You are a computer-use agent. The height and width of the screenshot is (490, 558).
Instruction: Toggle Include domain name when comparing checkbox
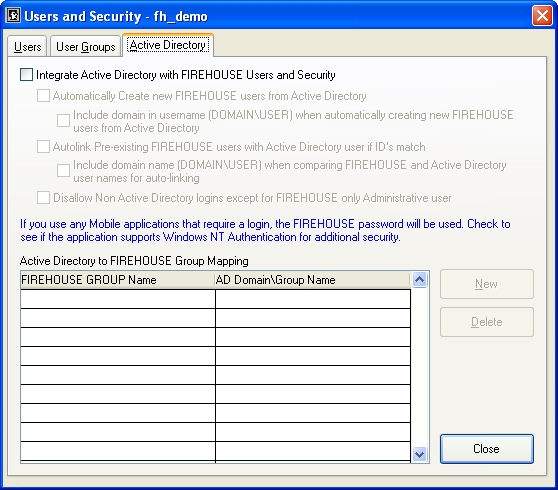coord(63,170)
